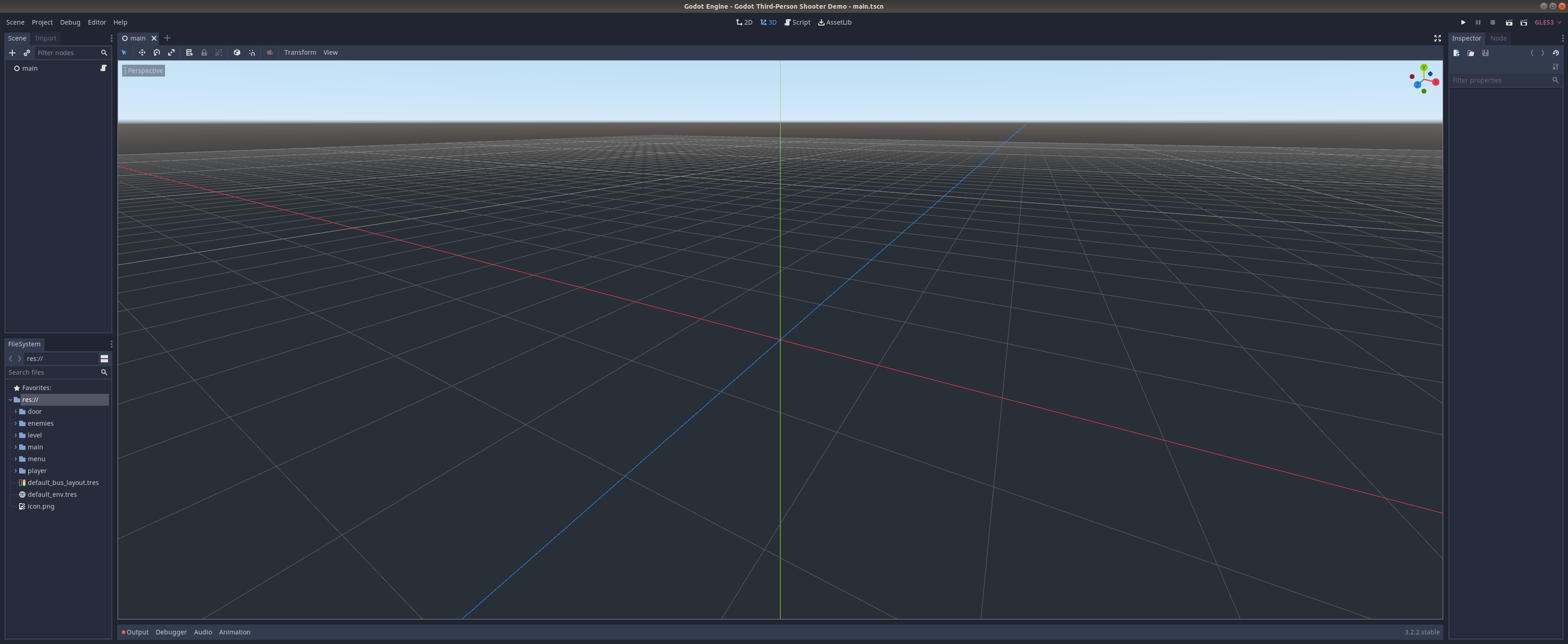Instance a scene file via link icon
The height and width of the screenshot is (644, 1568).
pos(27,53)
